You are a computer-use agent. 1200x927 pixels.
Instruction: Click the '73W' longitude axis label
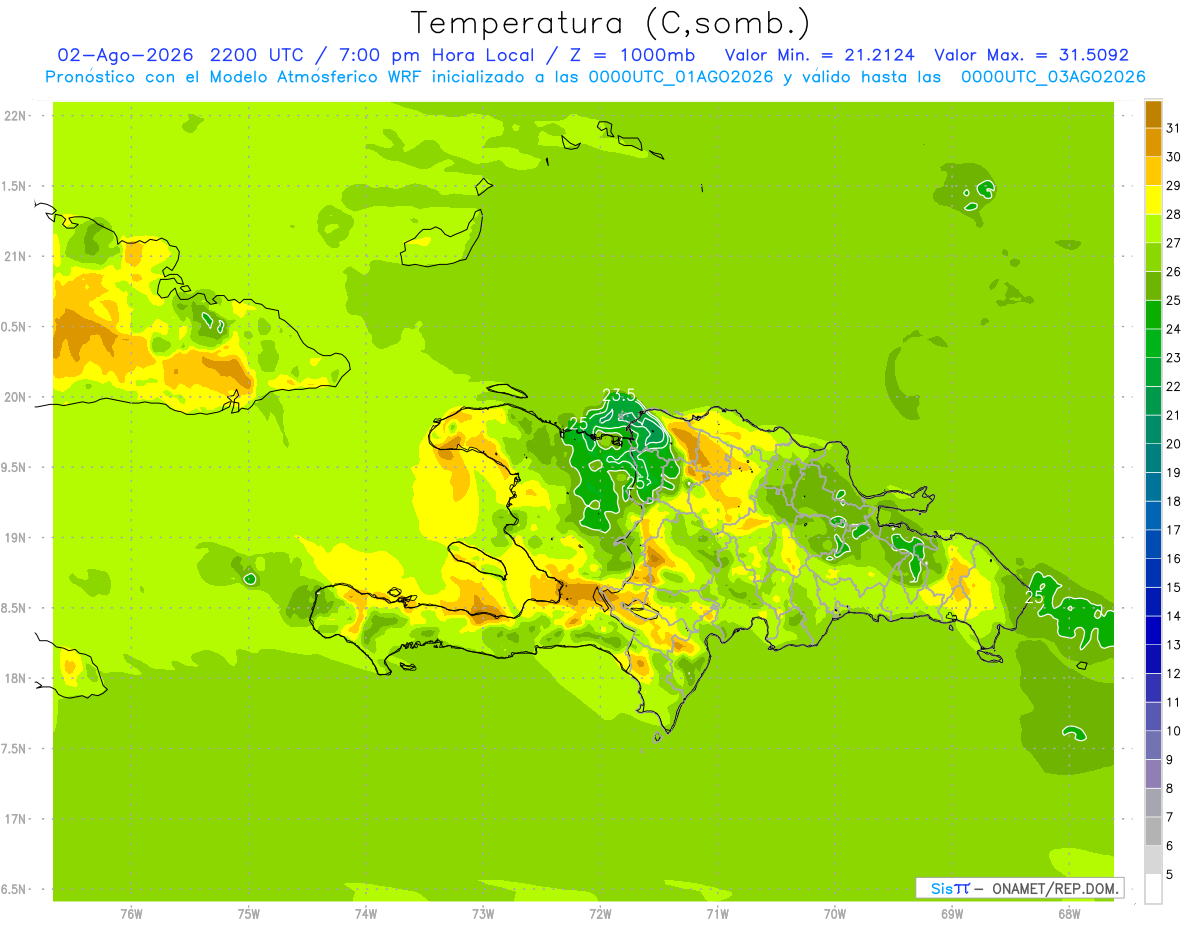coord(483,914)
